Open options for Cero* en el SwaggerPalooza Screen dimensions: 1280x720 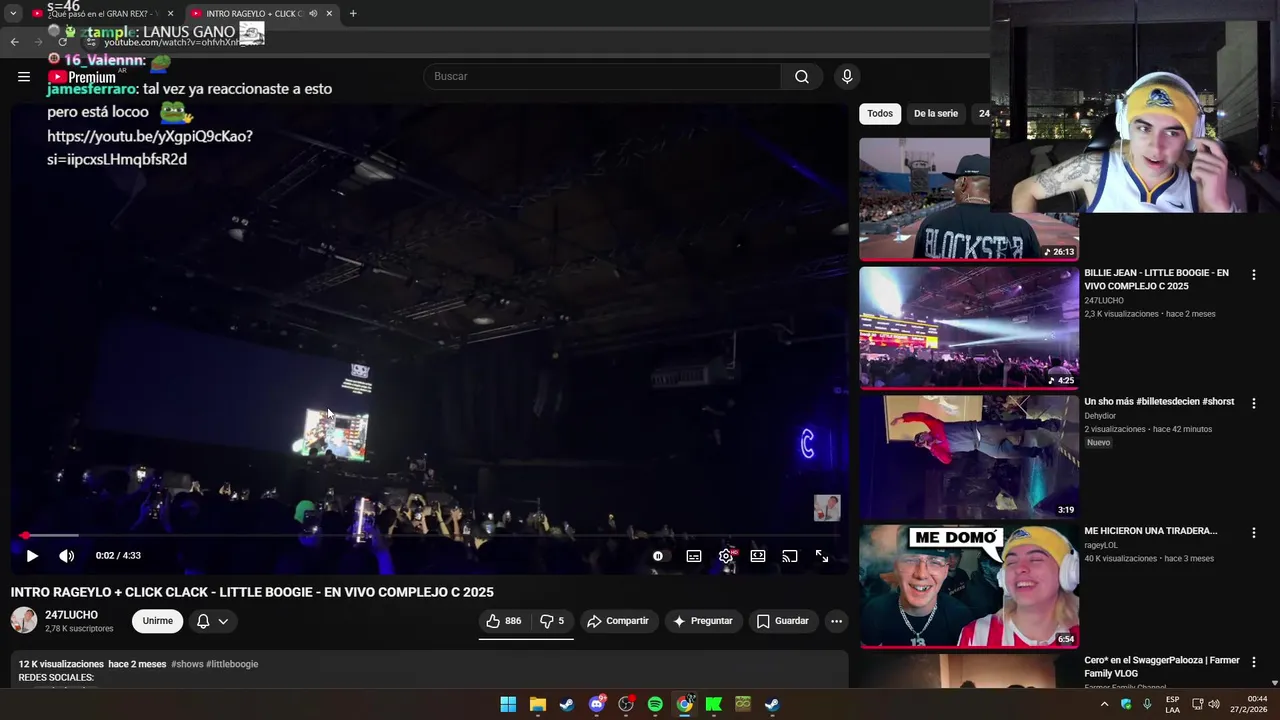[1253, 662]
